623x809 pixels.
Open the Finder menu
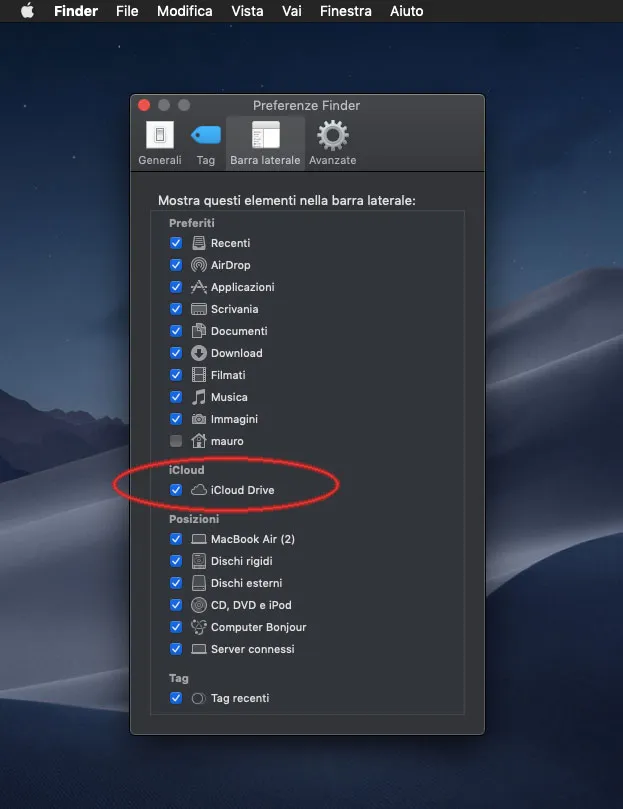[76, 11]
